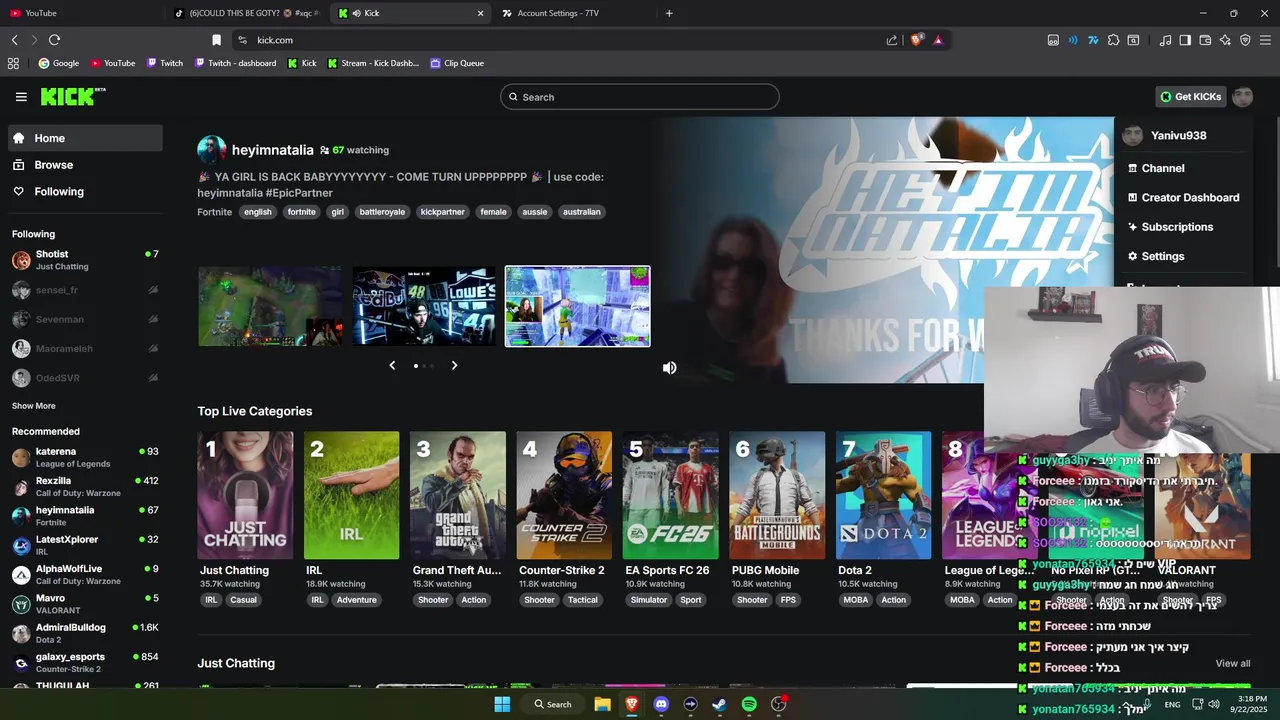Click the KICK logo
This screenshot has width=1280, height=720.
click(x=73, y=97)
